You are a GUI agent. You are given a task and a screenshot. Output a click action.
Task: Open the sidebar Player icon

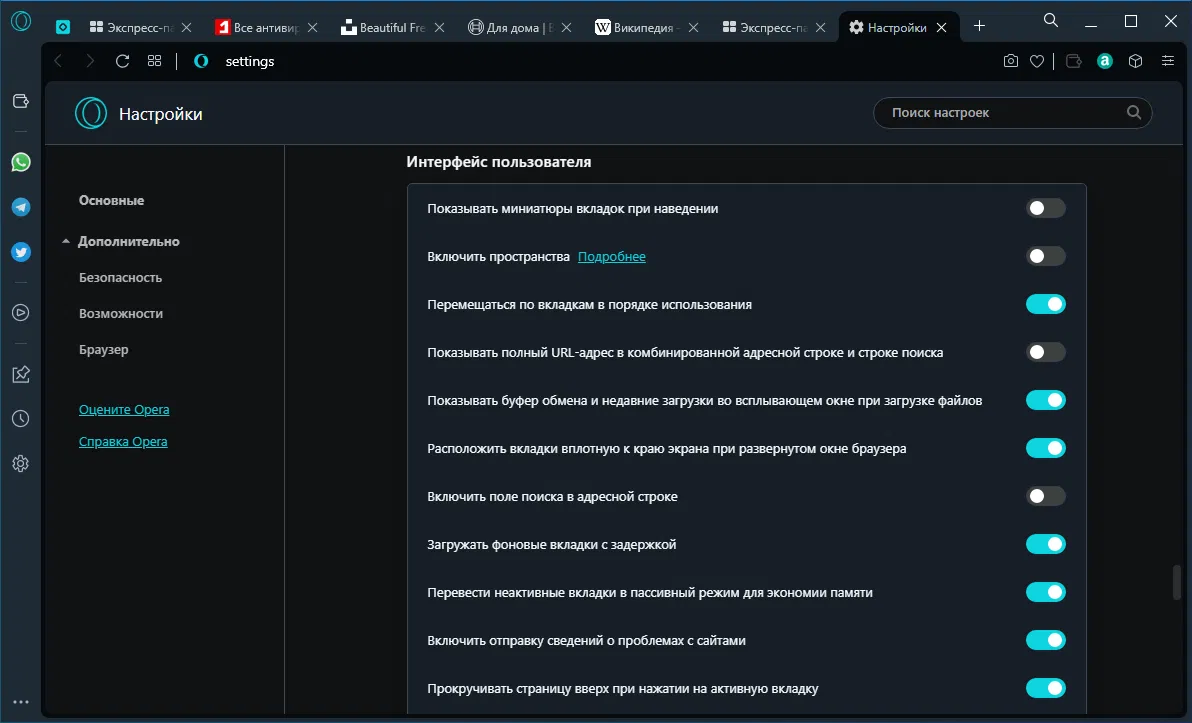(21, 312)
